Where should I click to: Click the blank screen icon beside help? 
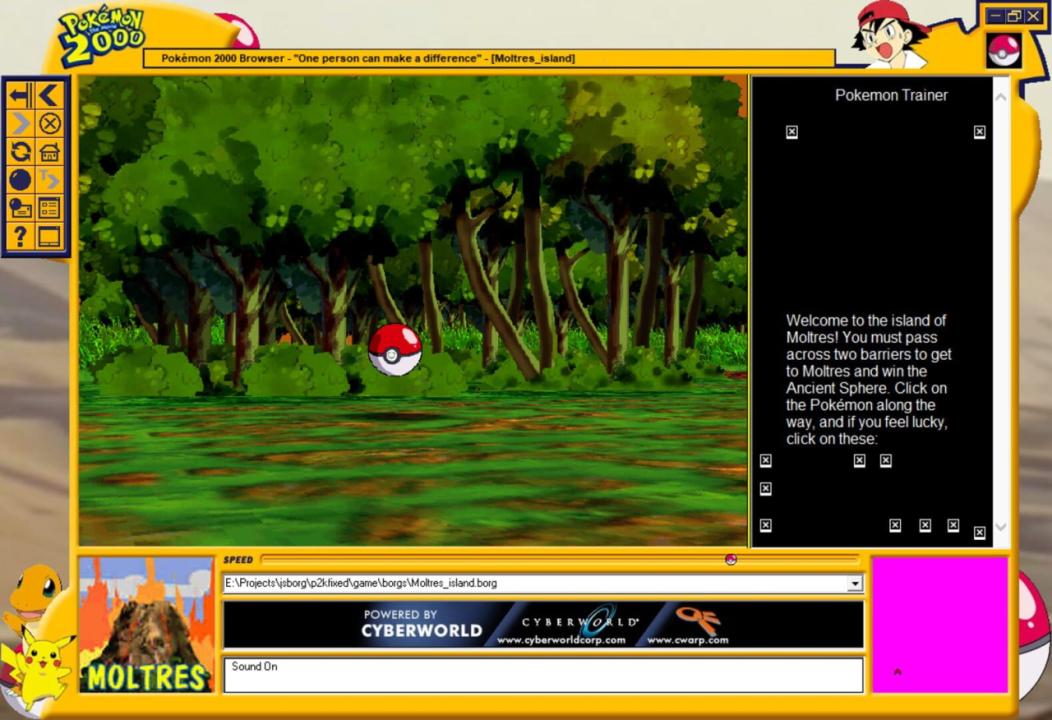point(49,237)
